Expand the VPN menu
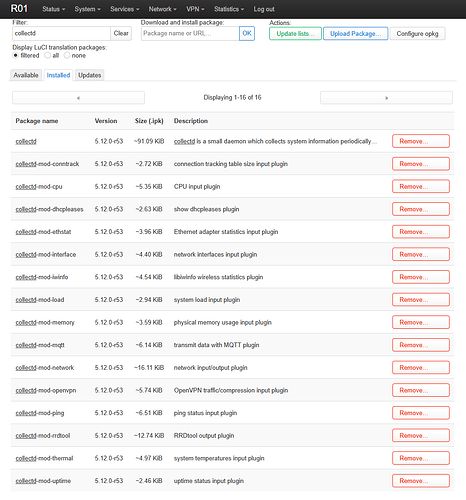The height and width of the screenshot is (500, 466). [195, 9]
